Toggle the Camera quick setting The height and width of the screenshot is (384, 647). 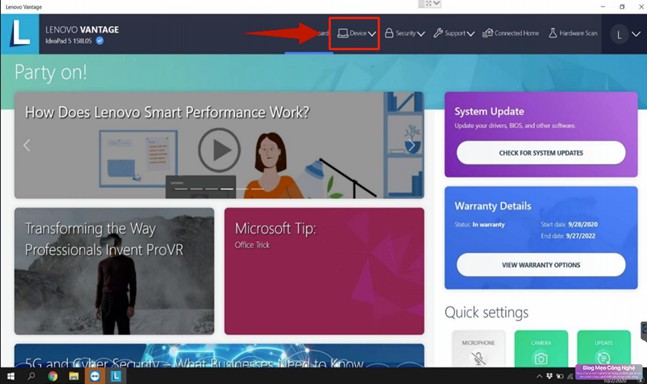pos(541,349)
